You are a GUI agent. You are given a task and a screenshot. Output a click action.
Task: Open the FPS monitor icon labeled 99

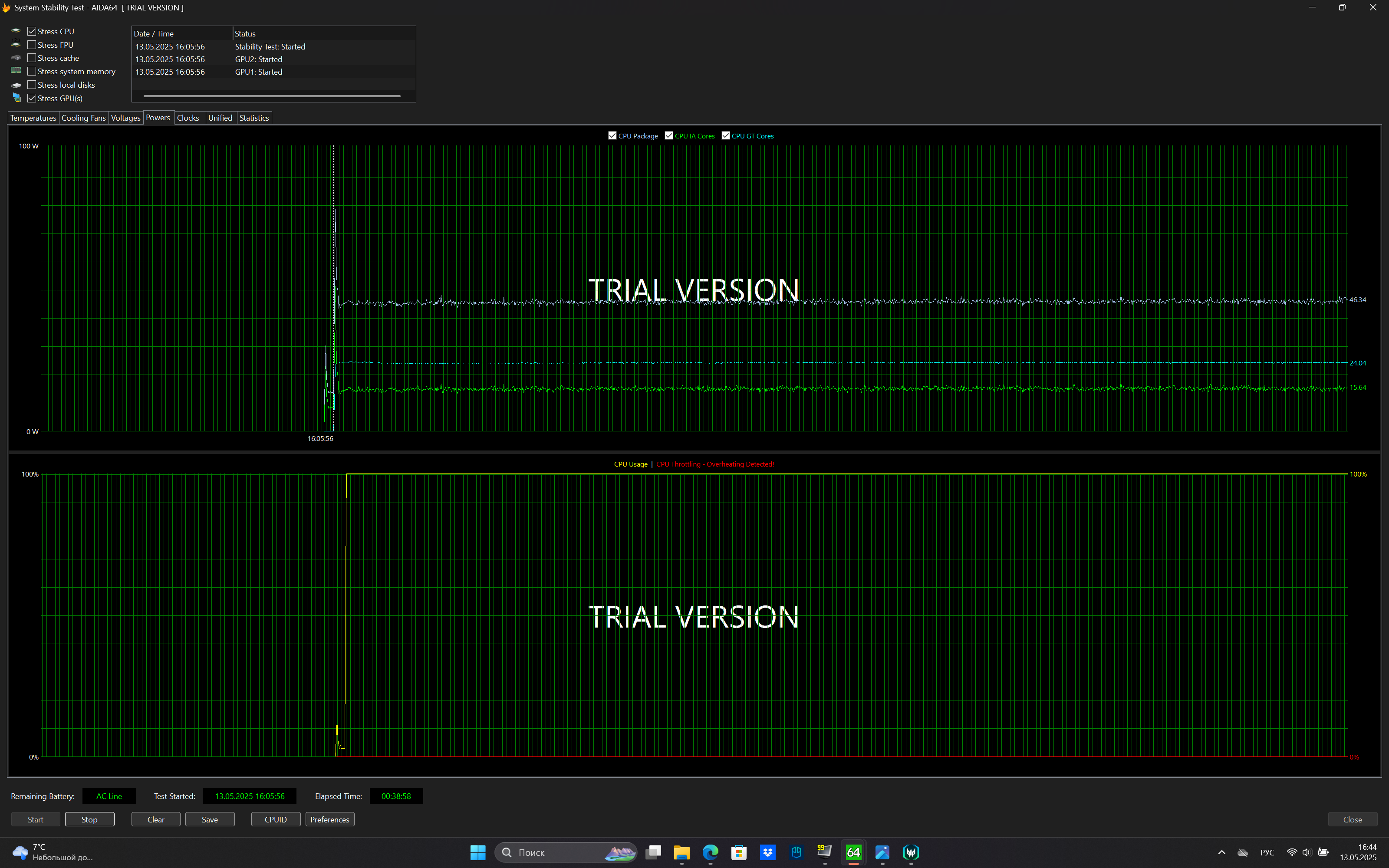pyautogui.click(x=825, y=852)
